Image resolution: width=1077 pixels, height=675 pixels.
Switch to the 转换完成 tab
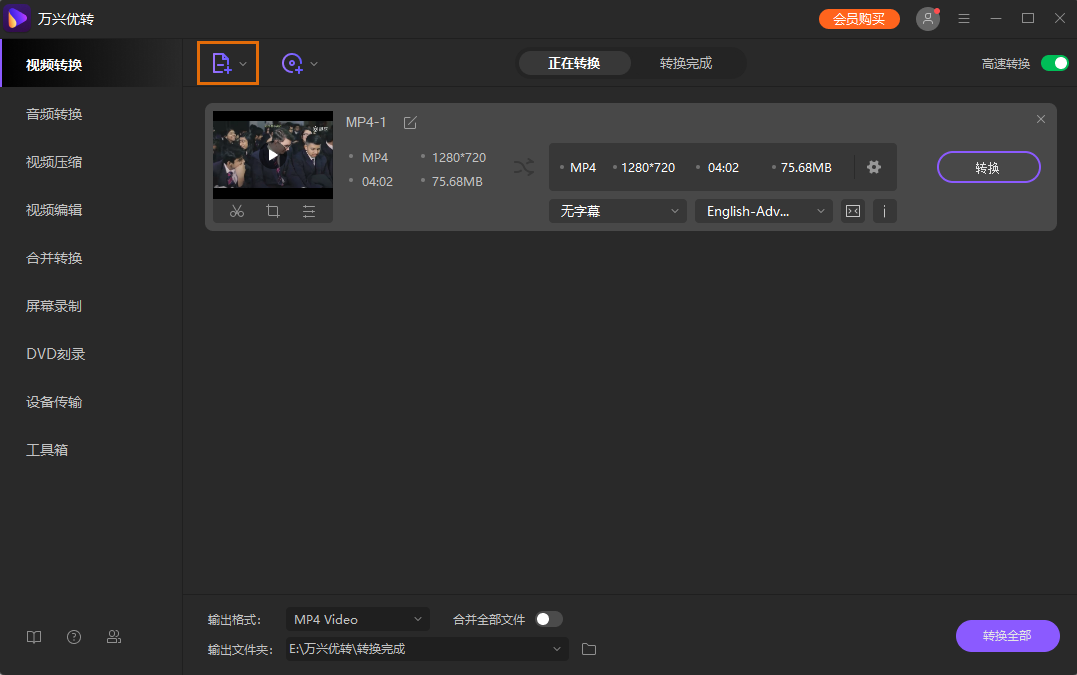point(686,63)
